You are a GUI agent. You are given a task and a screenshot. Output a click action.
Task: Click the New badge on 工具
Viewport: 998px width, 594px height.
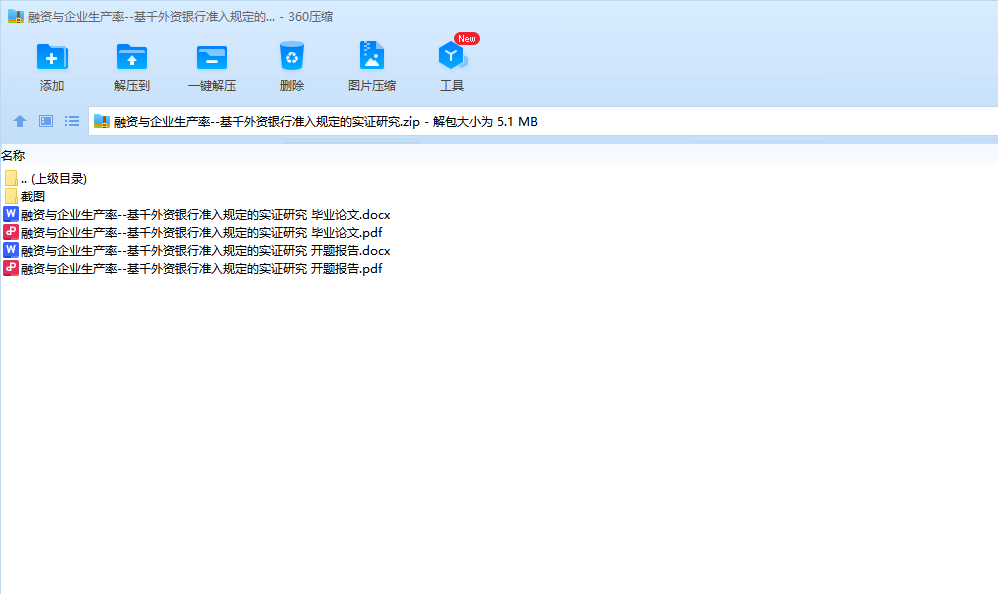coord(467,39)
